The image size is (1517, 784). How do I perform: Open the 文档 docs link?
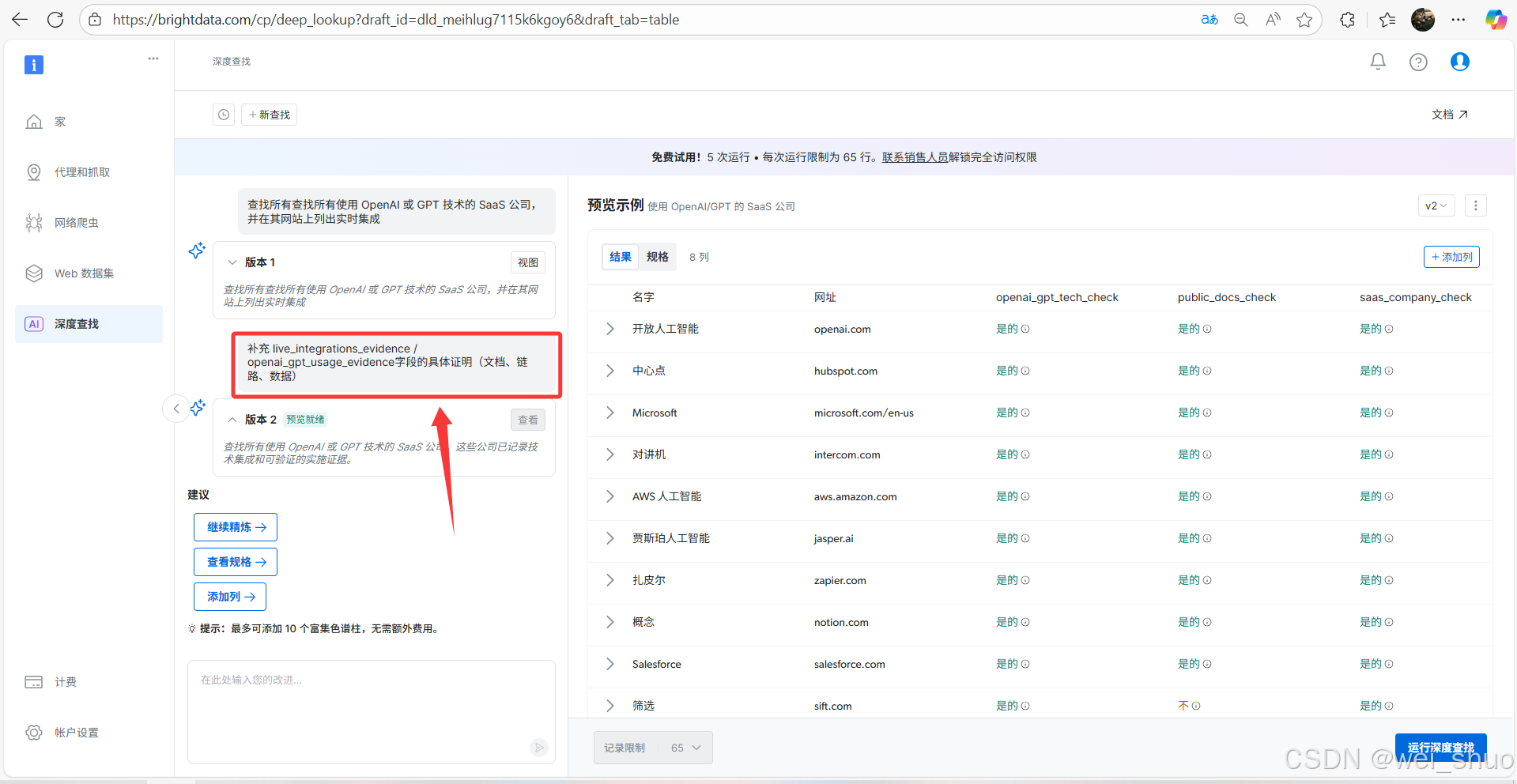coord(1450,115)
